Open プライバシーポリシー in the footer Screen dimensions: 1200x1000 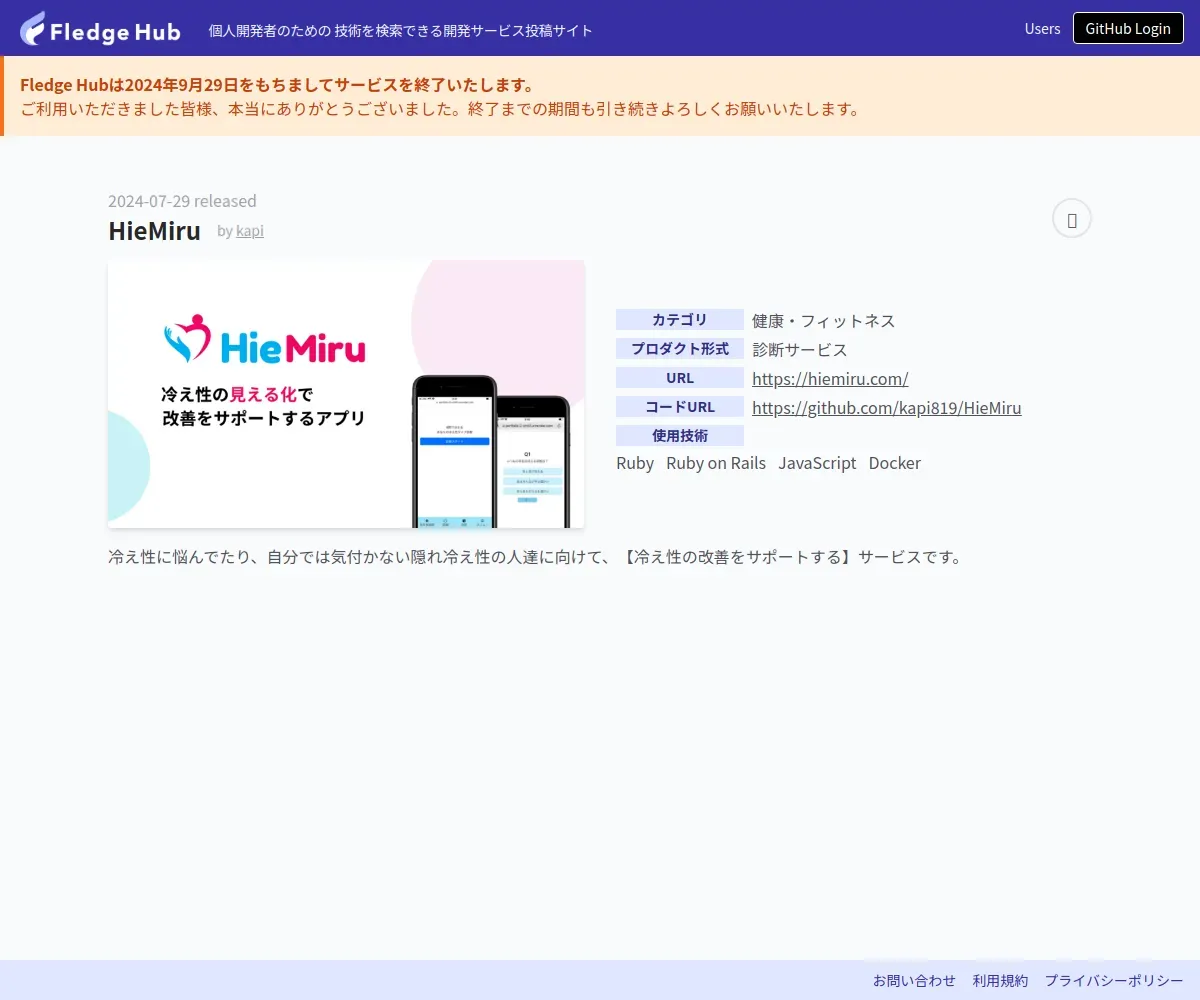(1114, 980)
